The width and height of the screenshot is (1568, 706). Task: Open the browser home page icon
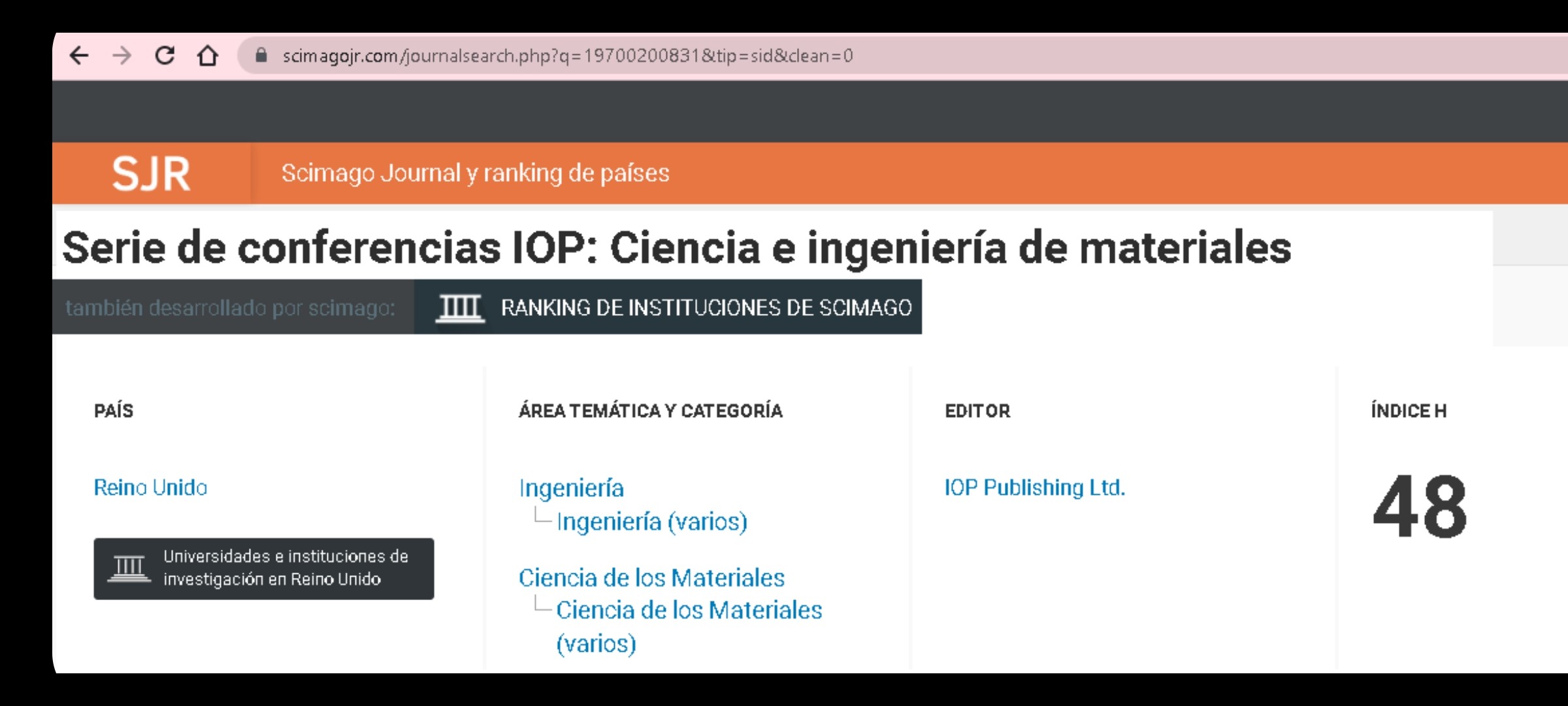pos(208,56)
